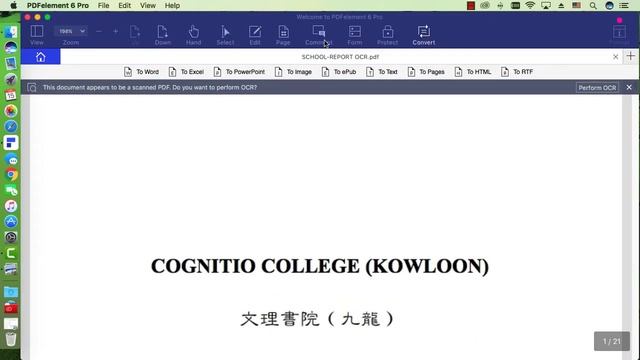
Task: Open the View sidebar panel icon
Action: (36, 35)
